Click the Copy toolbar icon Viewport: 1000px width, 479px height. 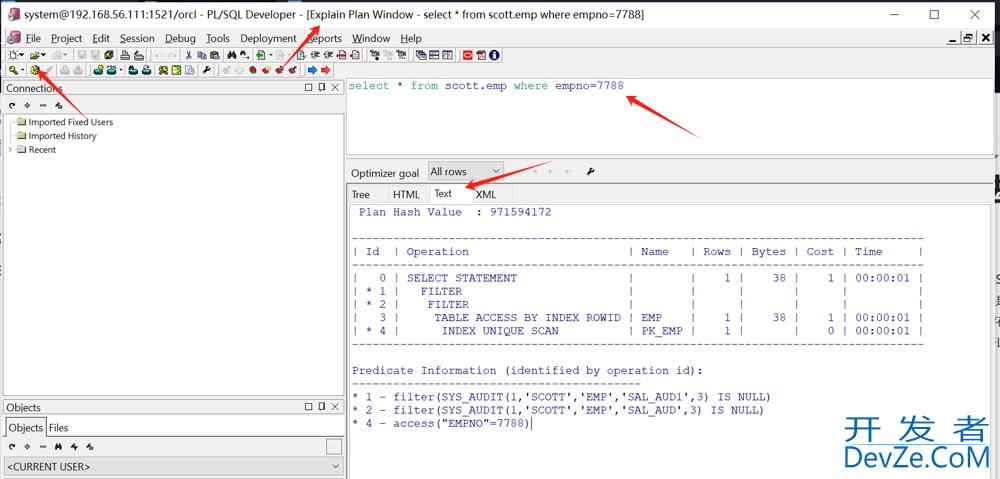click(202, 55)
